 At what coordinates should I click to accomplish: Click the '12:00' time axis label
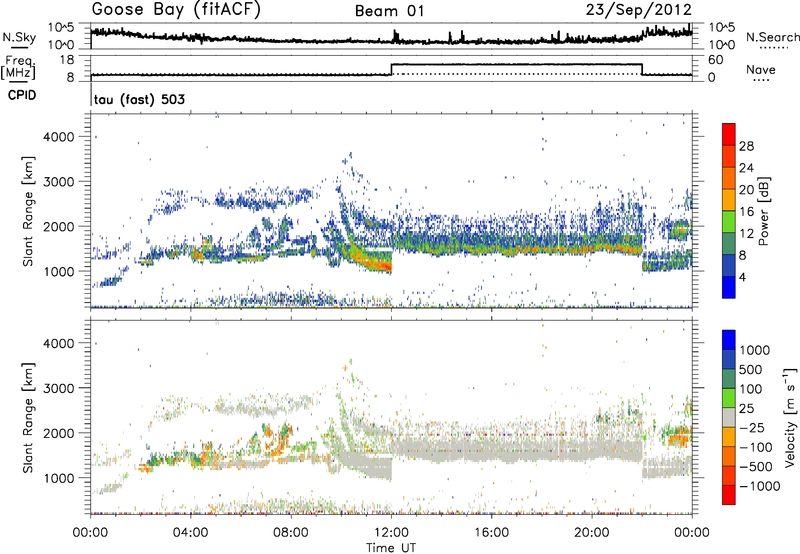click(x=391, y=533)
